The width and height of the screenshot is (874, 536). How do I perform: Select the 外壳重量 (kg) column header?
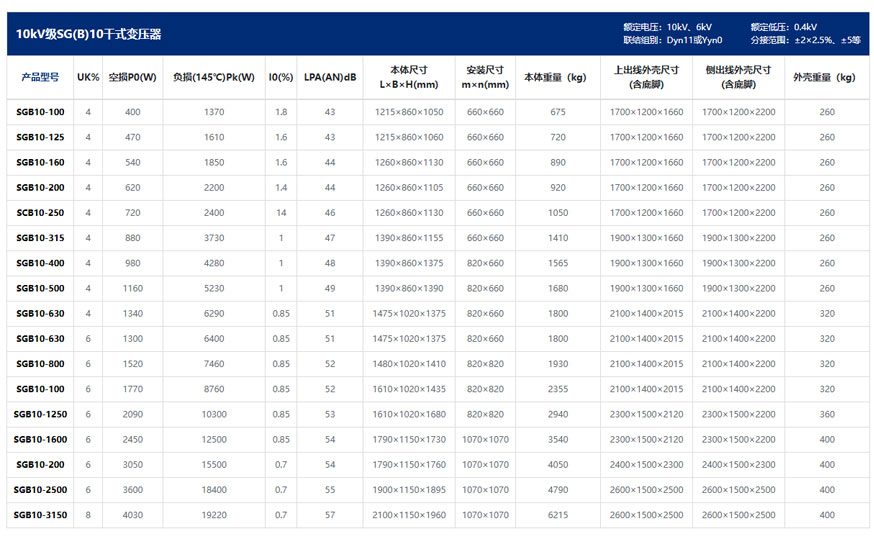[825, 77]
